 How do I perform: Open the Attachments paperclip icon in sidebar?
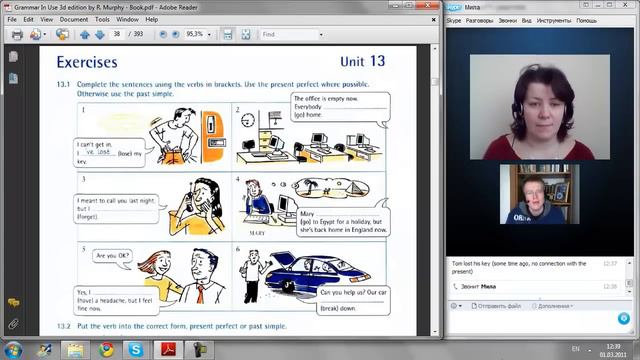tap(13, 324)
